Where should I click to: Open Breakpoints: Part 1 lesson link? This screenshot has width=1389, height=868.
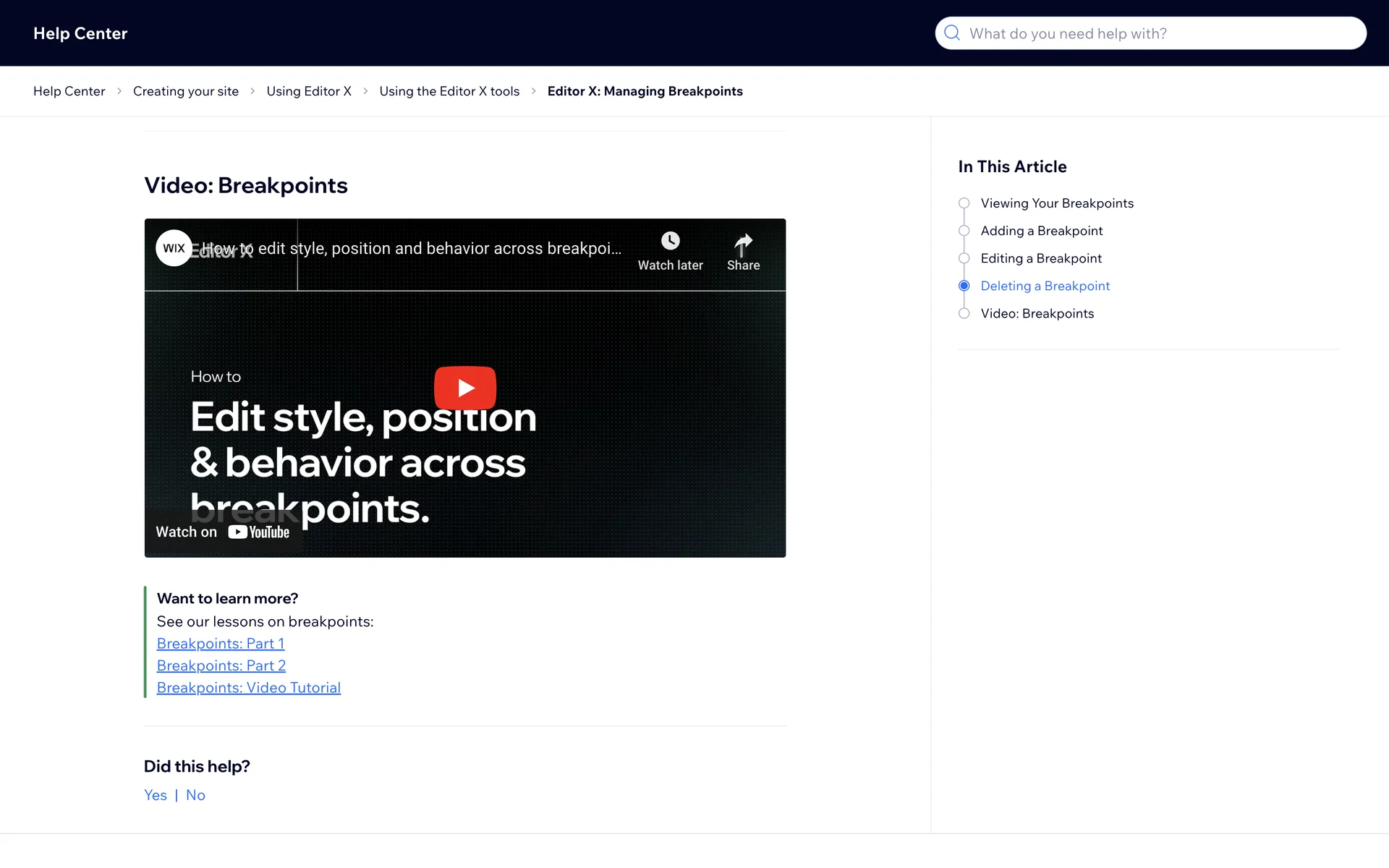coord(221,644)
